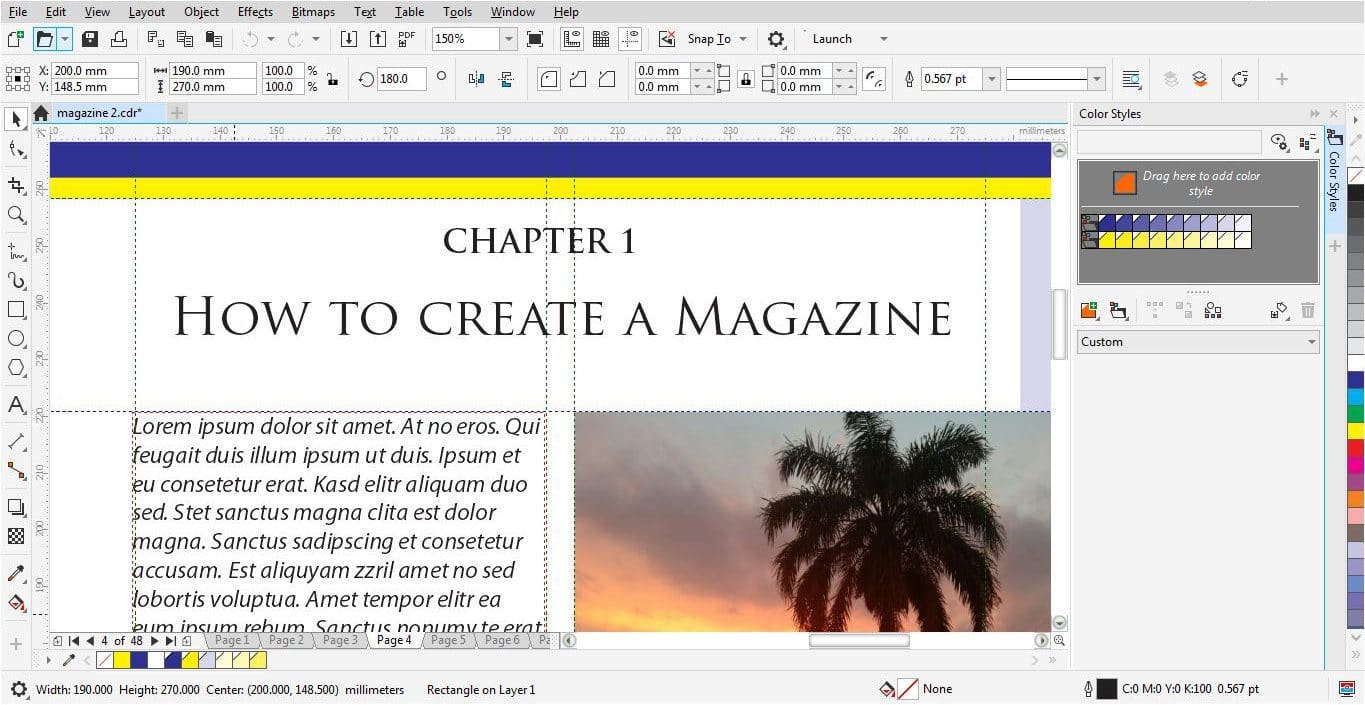Screen dimensions: 1365x705
Task: Delete color style with trash button
Action: [1310, 310]
